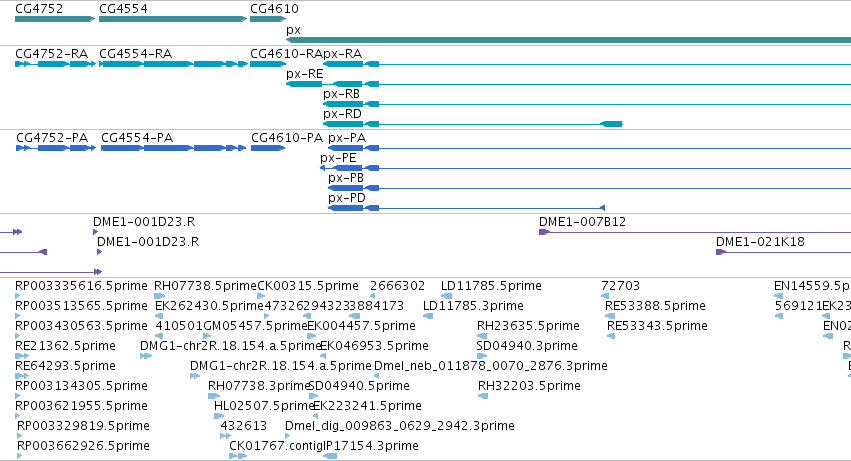
Task: Select the CK01767.contig label
Action: (x=276, y=447)
